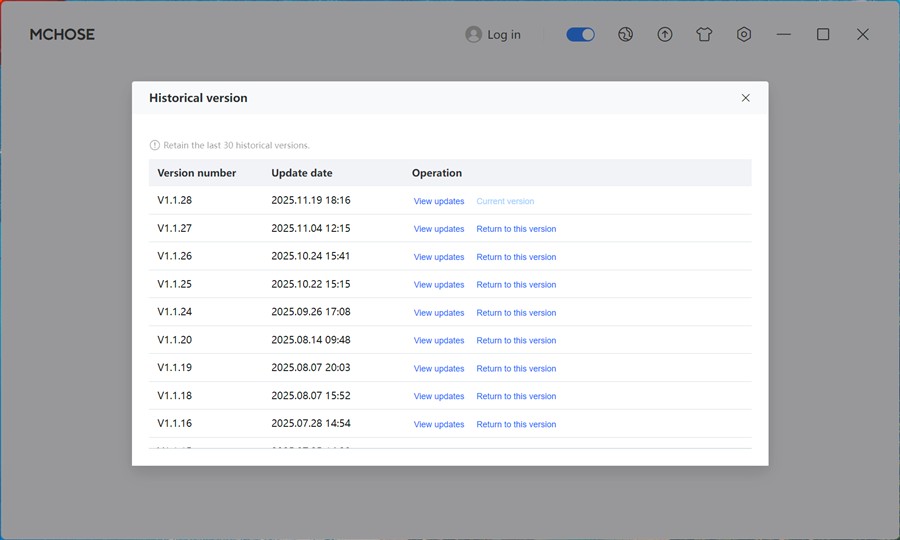Screen dimensions: 900x540
Task: Click the Log in link
Action: [504, 34]
